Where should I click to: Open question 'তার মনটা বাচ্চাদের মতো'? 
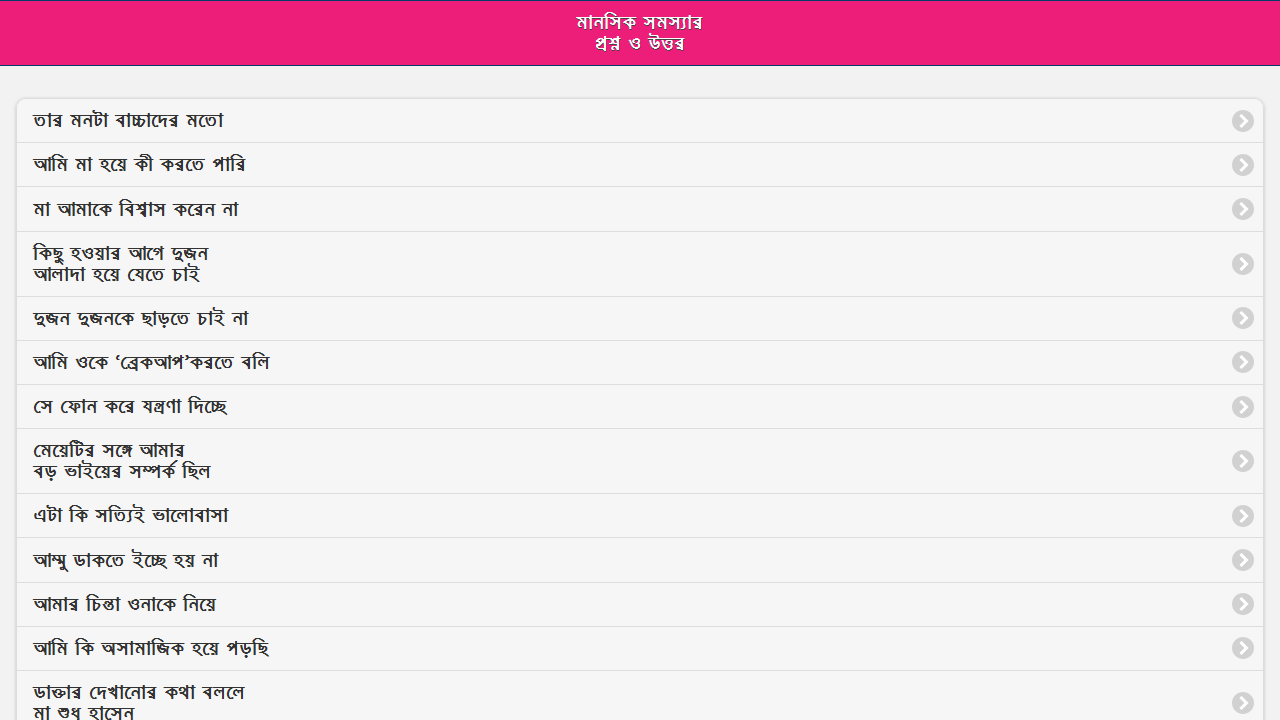128,121
